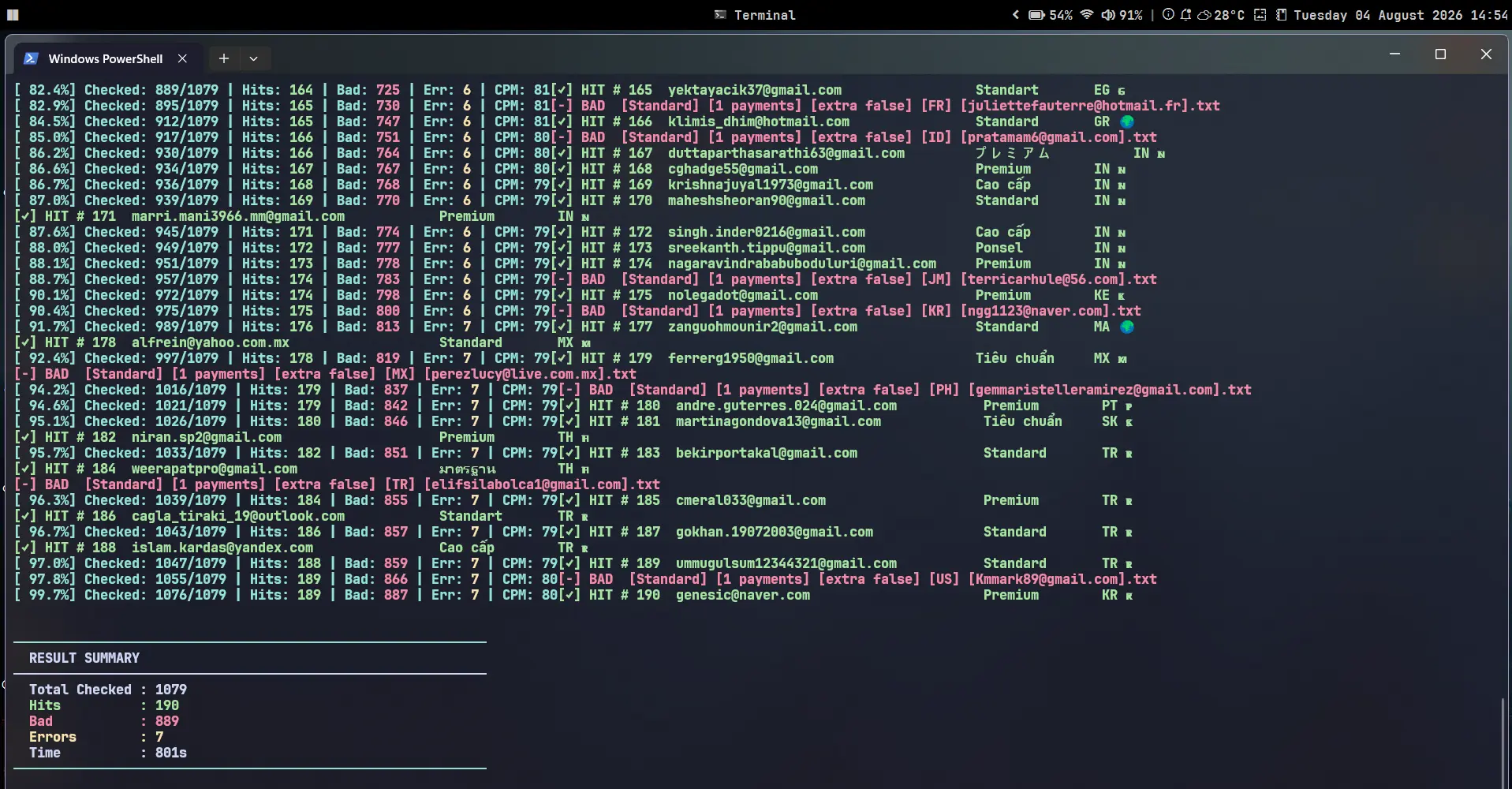The height and width of the screenshot is (789, 1512).
Task: Click the 'HIT # 184' entry
Action: click(x=80, y=469)
